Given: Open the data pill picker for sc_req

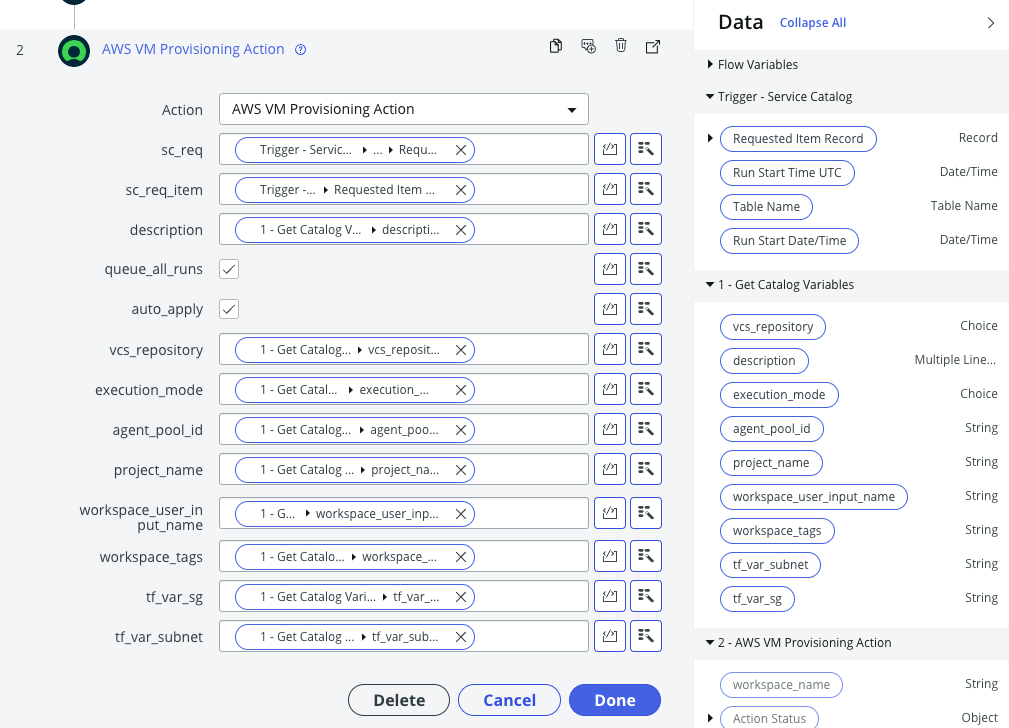Looking at the screenshot, I should coord(646,148).
